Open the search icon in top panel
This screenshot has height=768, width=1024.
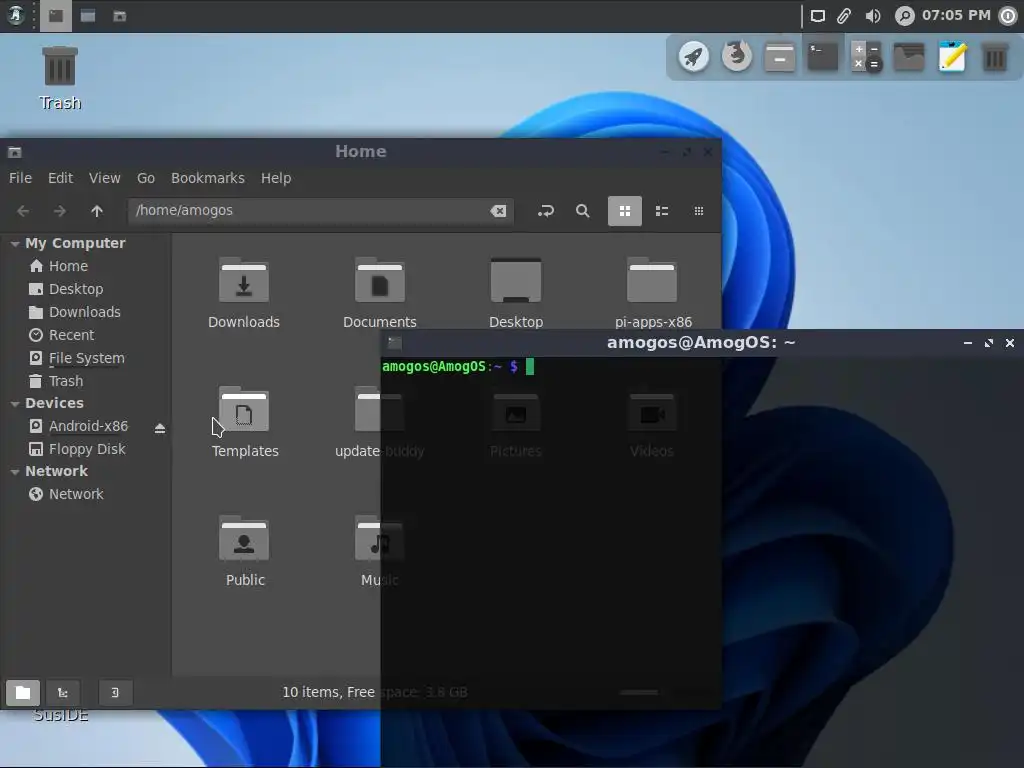904,16
